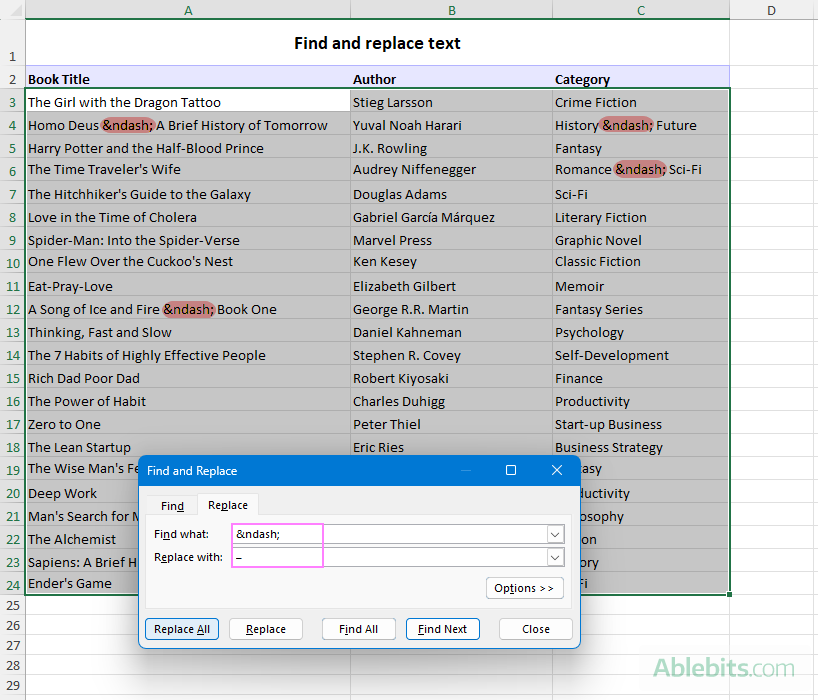Close Find and Replace with X icon
The height and width of the screenshot is (700, 818).
coord(557,470)
